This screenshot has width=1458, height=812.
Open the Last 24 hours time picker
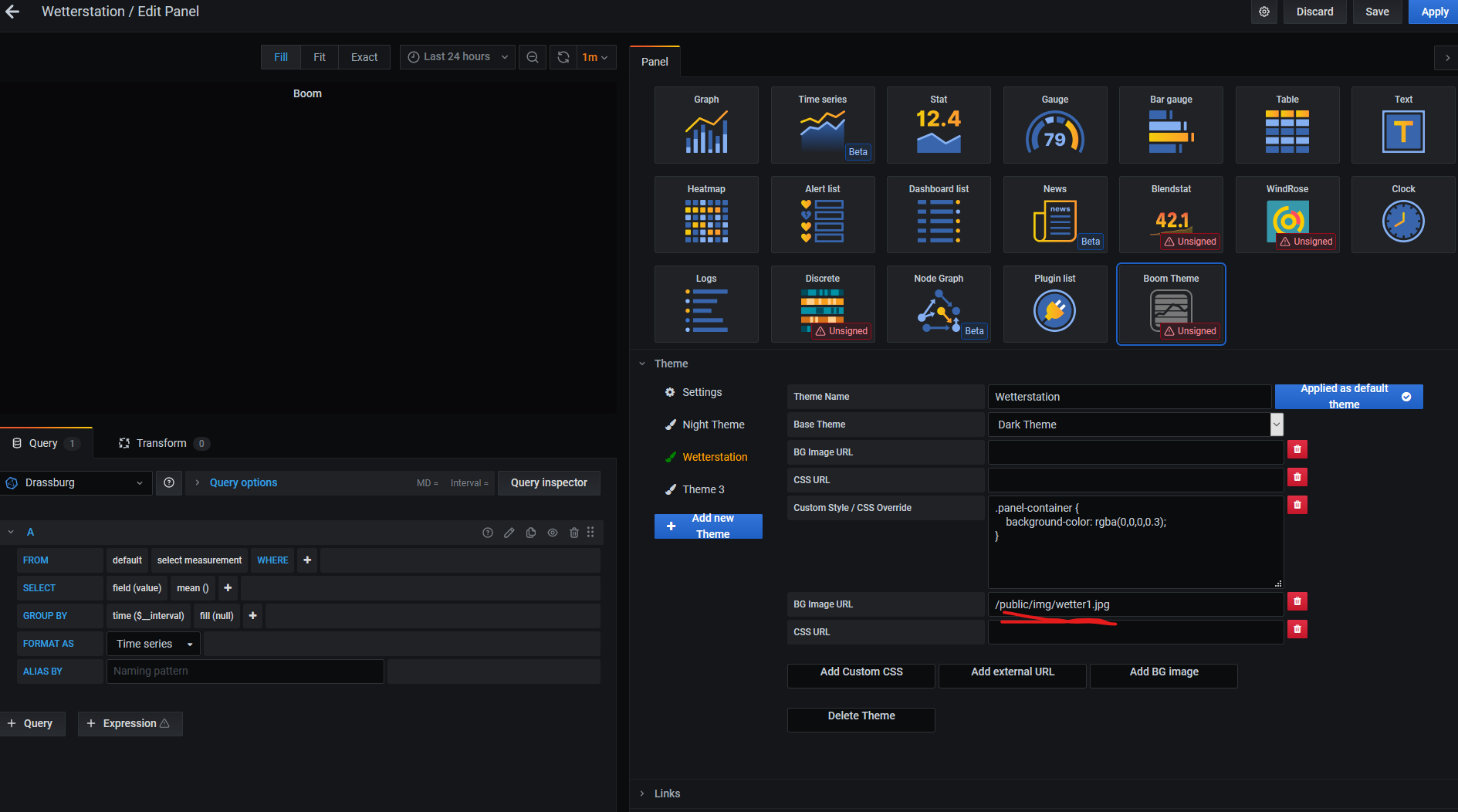(457, 57)
